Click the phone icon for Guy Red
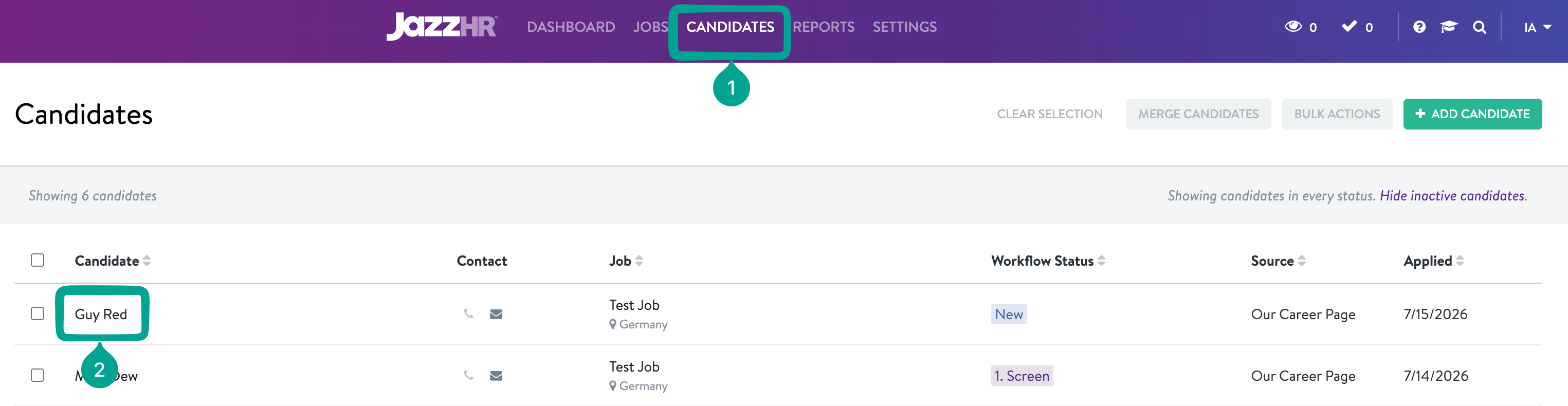Image resolution: width=1568 pixels, height=406 pixels. coord(469,313)
